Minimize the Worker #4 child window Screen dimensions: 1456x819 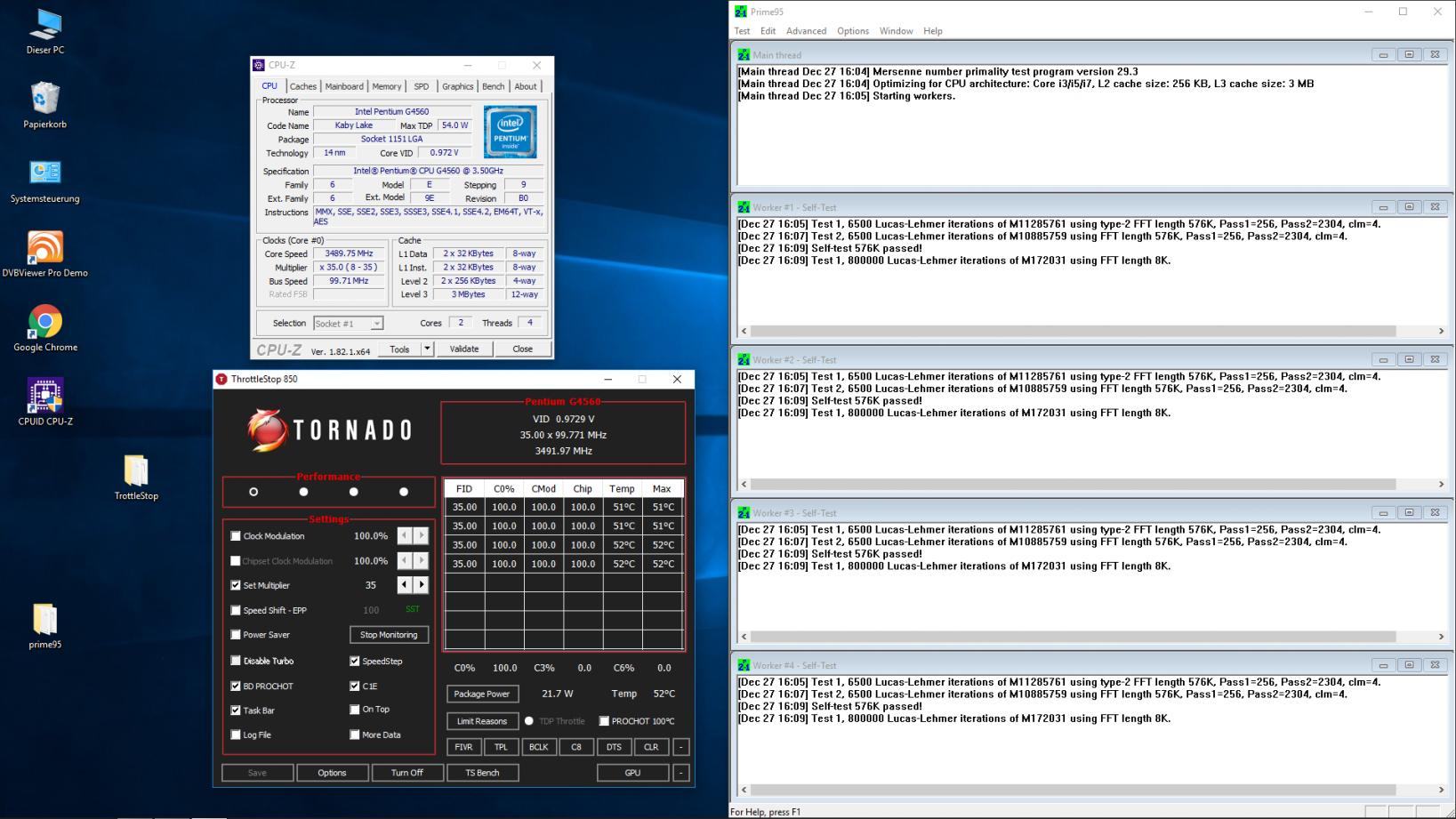[1383, 665]
